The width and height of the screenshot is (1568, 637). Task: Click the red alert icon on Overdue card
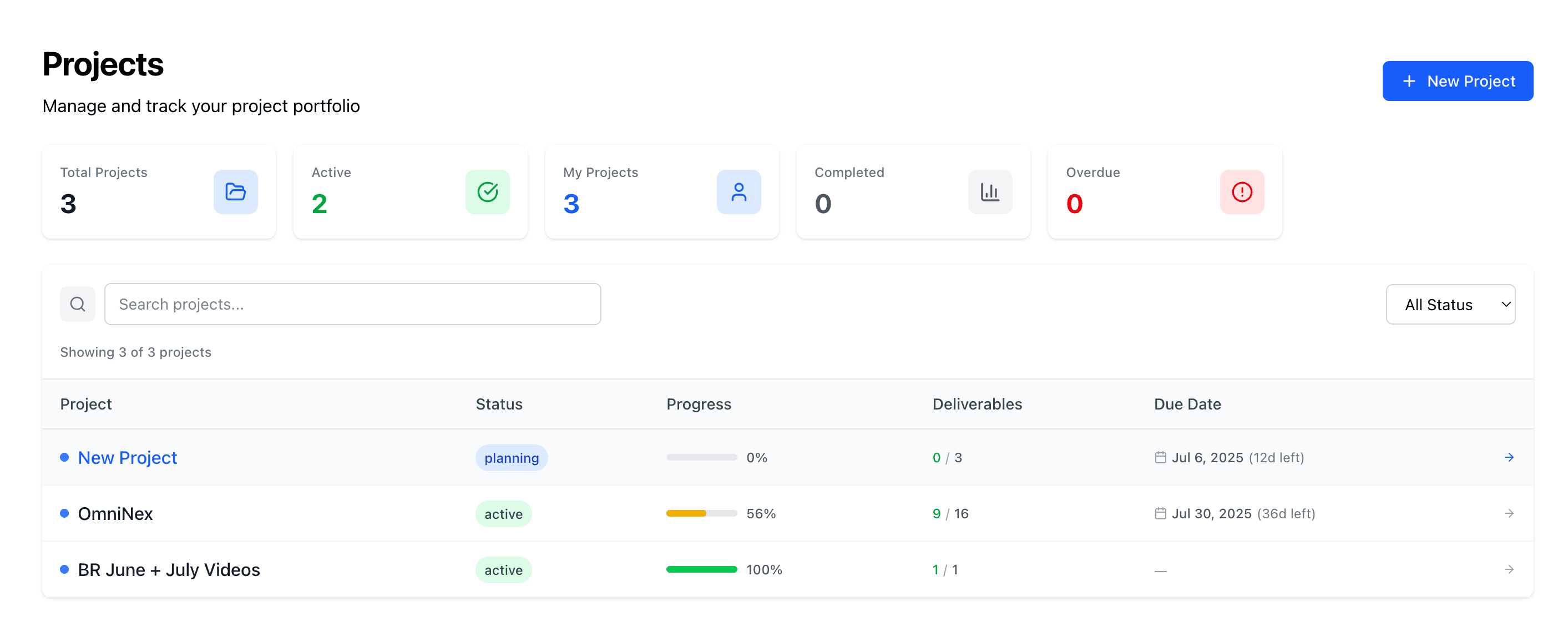(x=1242, y=192)
